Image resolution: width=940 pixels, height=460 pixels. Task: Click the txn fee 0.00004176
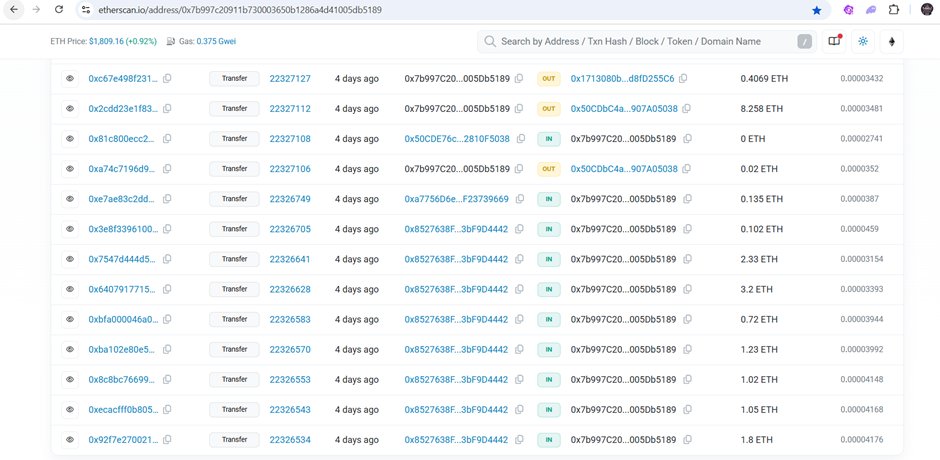[861, 440]
